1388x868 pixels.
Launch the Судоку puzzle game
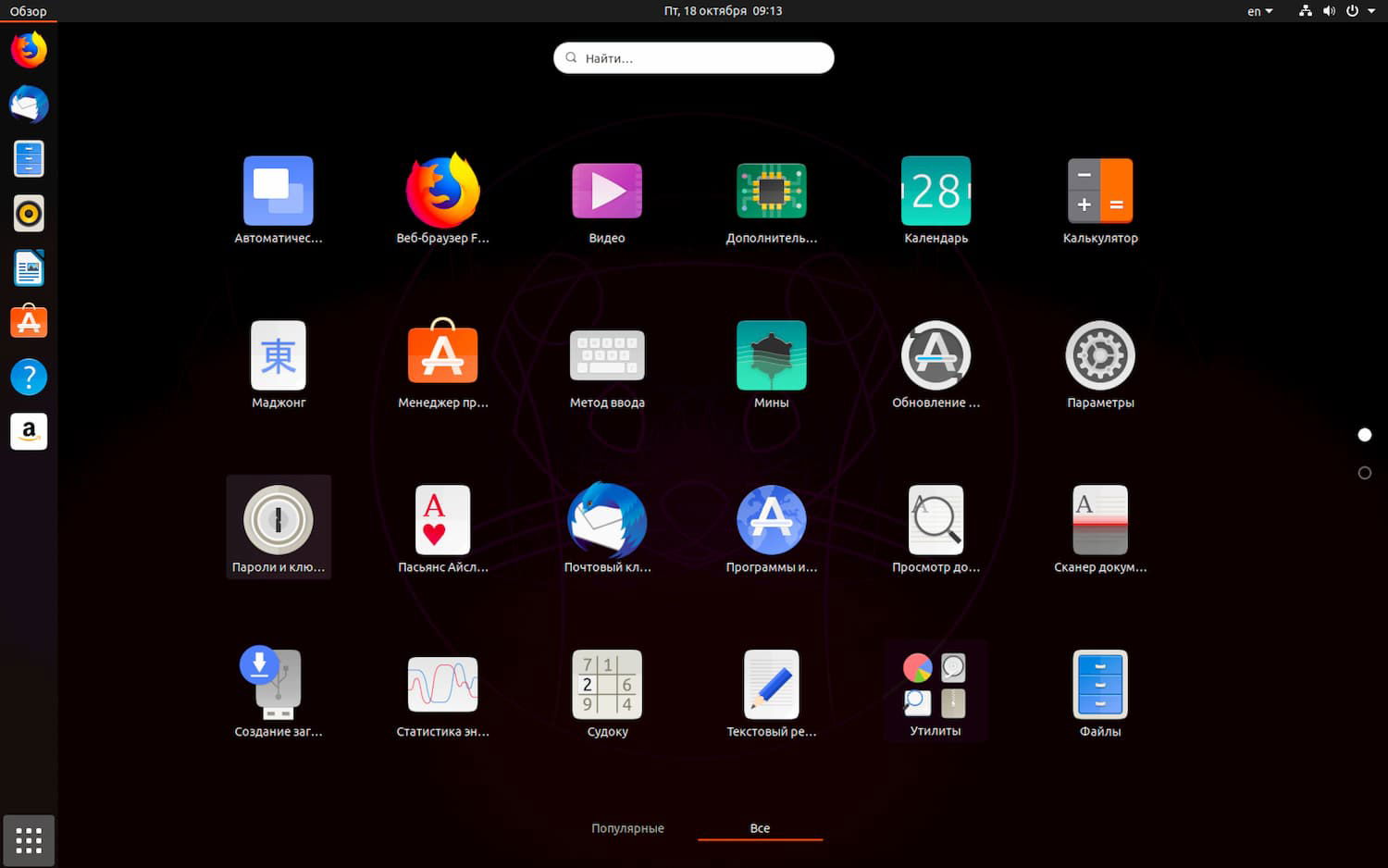pyautogui.click(x=606, y=685)
